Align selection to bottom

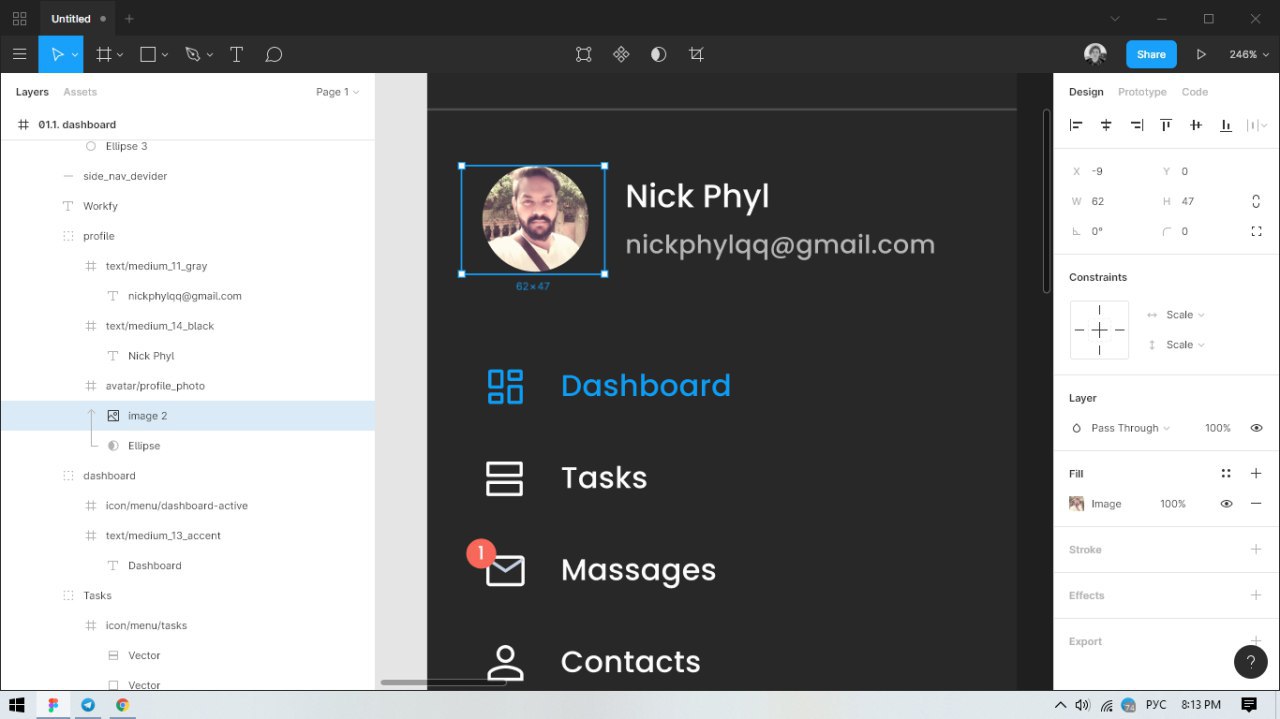(x=1226, y=125)
